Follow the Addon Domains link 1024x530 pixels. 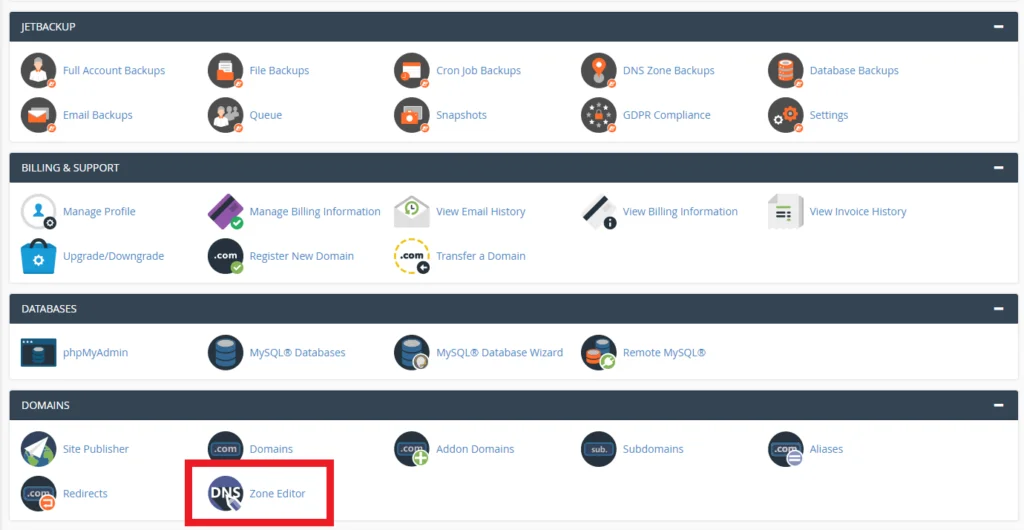point(475,449)
